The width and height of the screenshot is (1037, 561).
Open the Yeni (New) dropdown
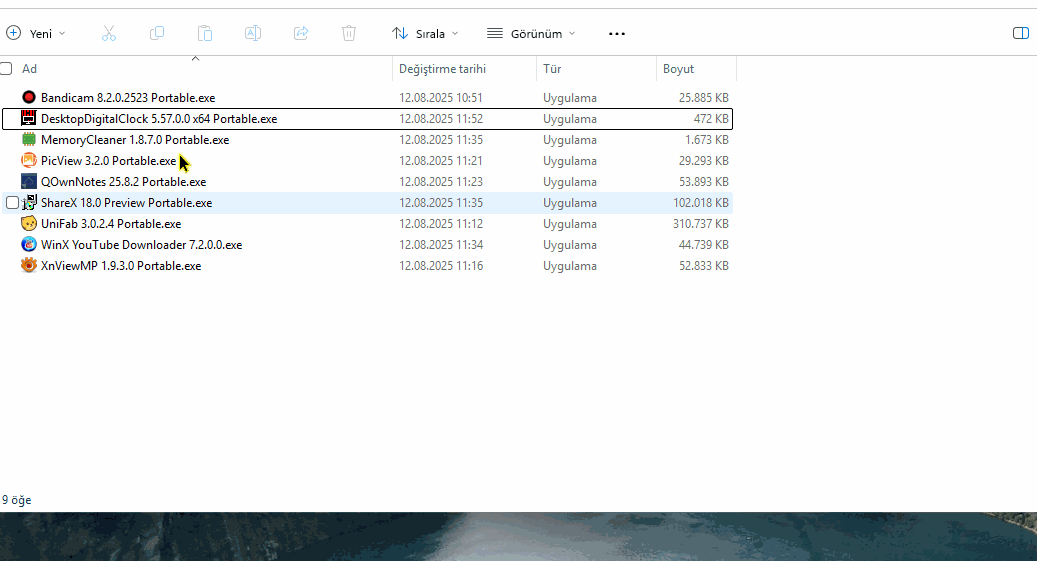coord(36,33)
